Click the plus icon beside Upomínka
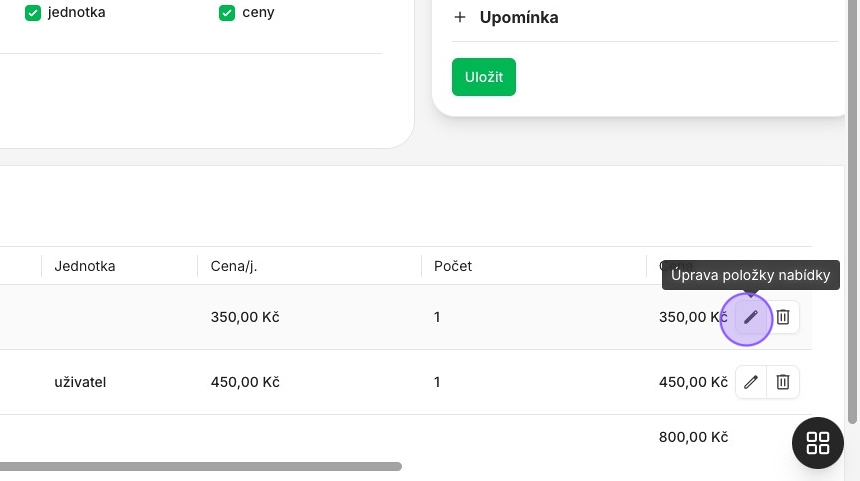The height and width of the screenshot is (481, 860). coord(460,18)
